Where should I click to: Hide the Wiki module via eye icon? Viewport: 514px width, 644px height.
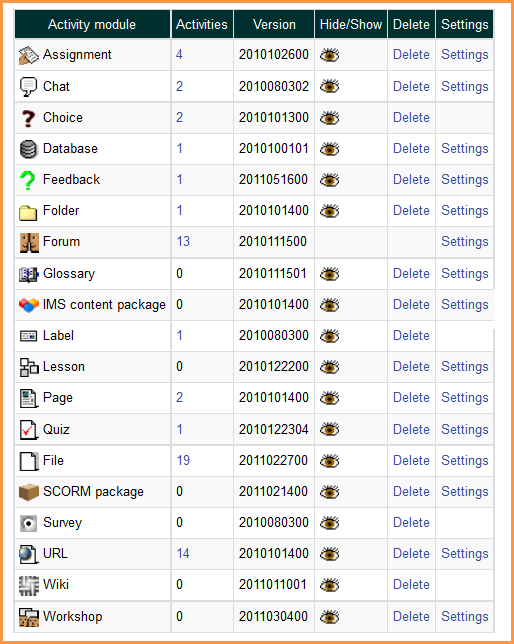point(330,585)
